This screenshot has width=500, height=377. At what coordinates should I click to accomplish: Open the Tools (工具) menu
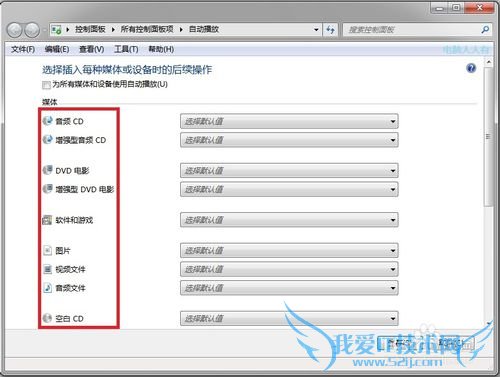click(x=126, y=49)
